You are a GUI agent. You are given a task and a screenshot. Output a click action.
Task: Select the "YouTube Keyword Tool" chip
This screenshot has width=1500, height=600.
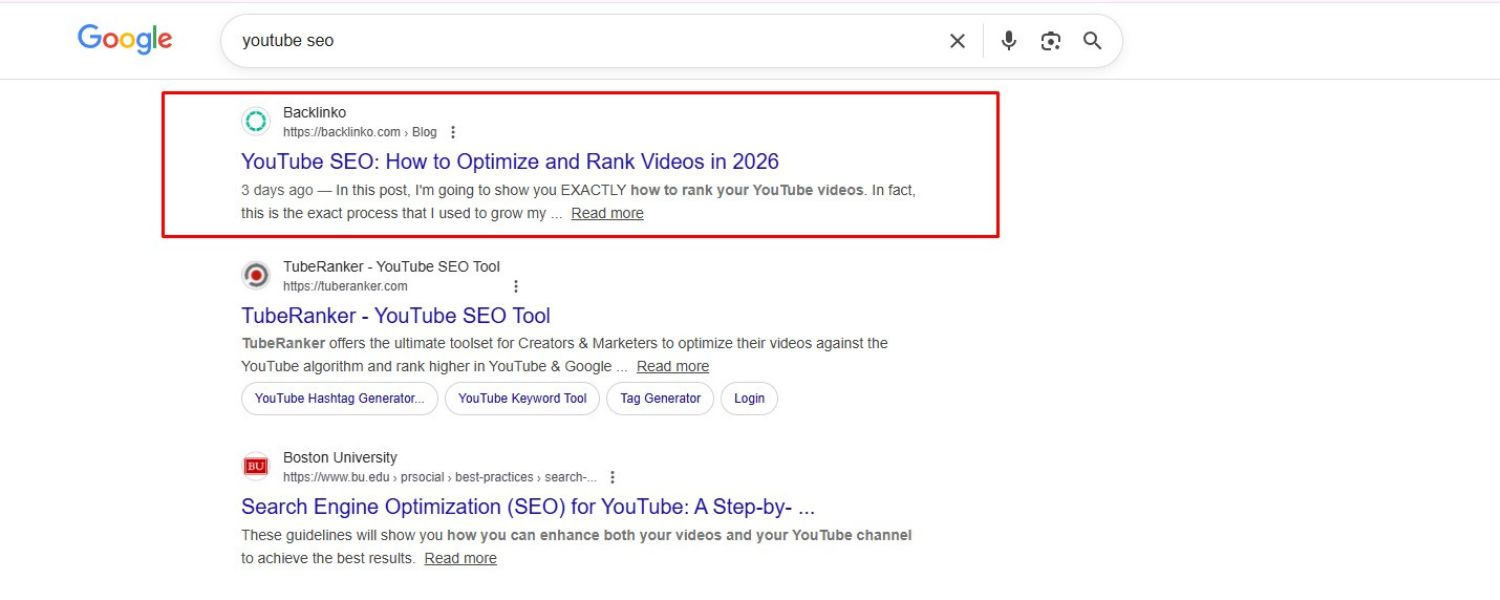tap(522, 398)
